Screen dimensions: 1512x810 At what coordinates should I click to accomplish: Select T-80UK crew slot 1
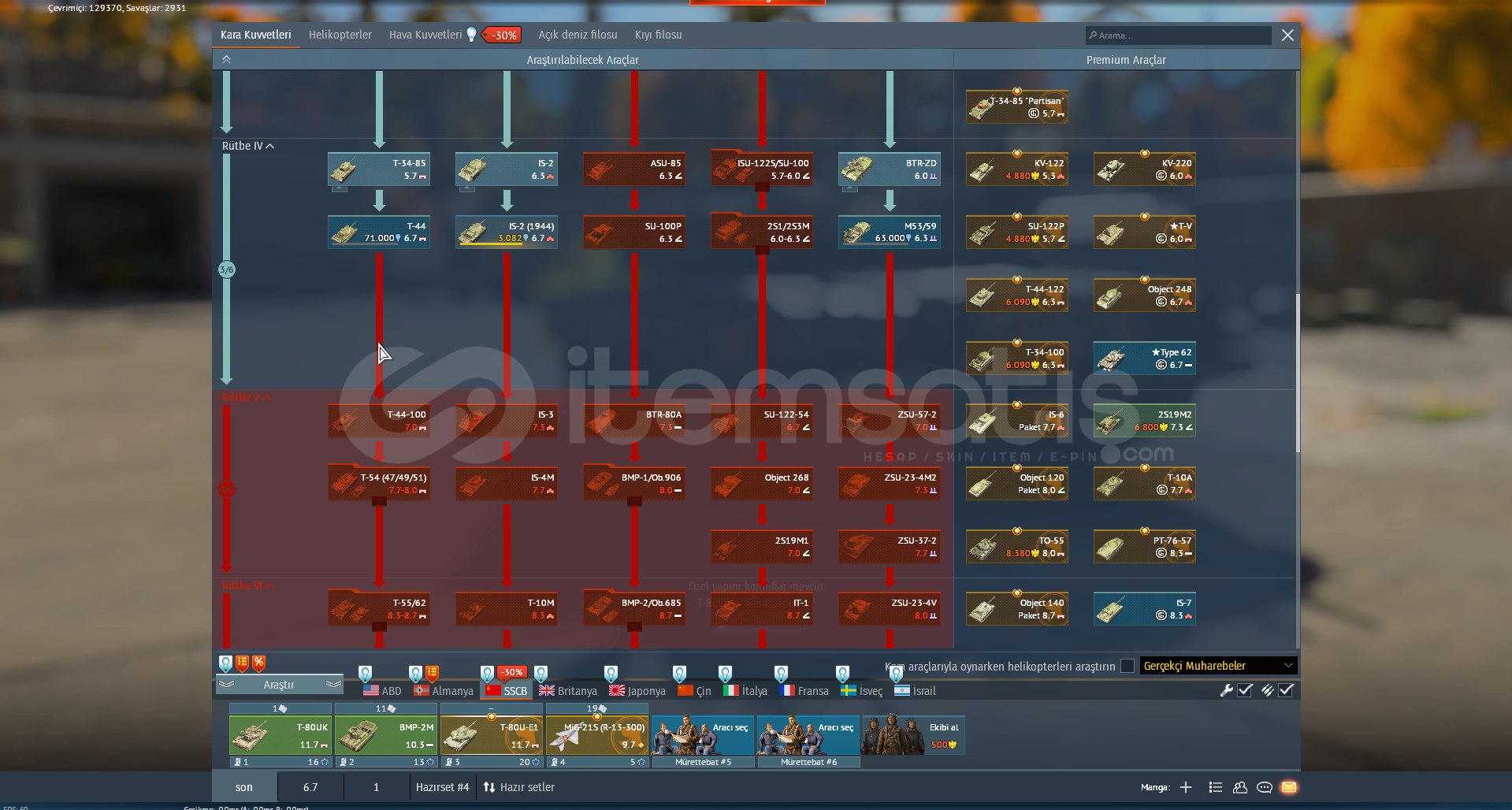point(280,736)
